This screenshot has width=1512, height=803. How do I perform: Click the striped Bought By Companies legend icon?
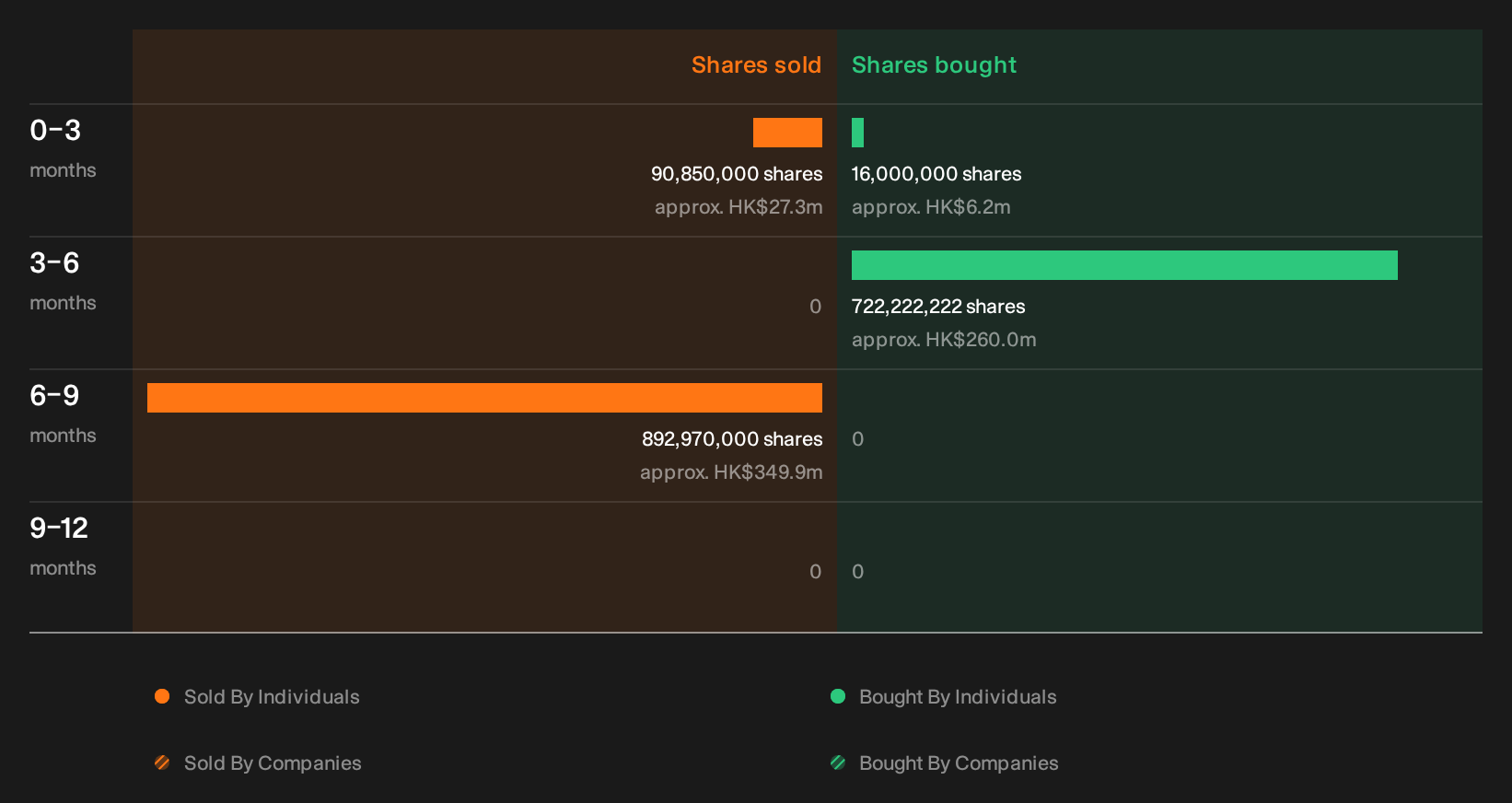tap(838, 762)
